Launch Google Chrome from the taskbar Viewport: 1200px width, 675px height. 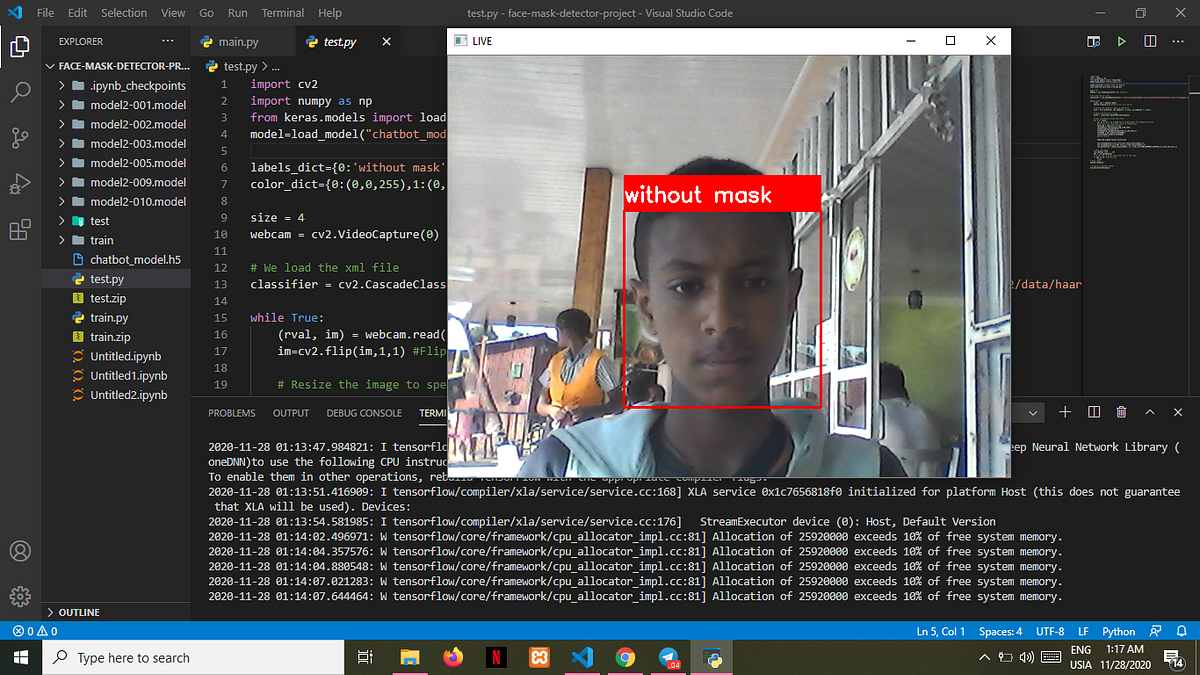click(626, 657)
